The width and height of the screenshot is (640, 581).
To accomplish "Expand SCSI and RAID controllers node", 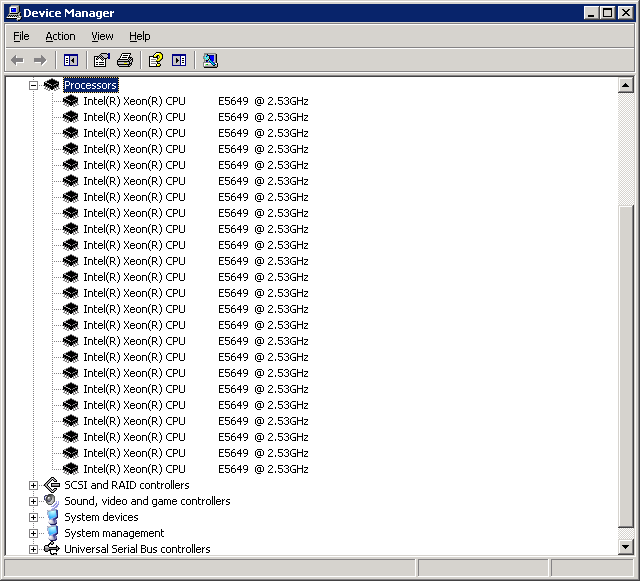I will click(x=33, y=485).
